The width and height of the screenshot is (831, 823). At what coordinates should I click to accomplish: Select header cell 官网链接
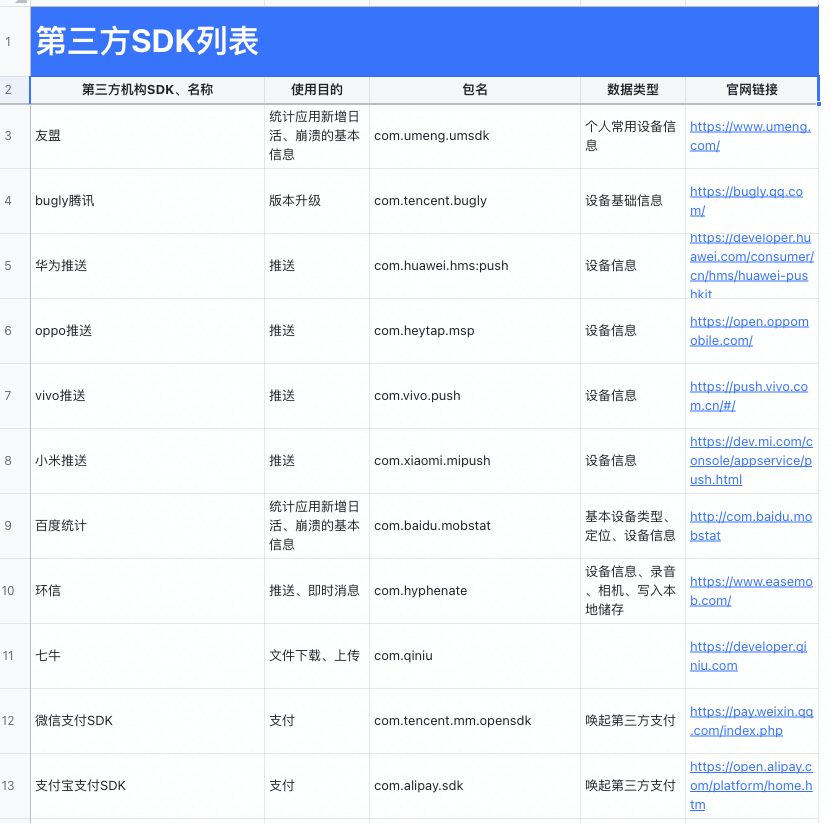pos(752,90)
